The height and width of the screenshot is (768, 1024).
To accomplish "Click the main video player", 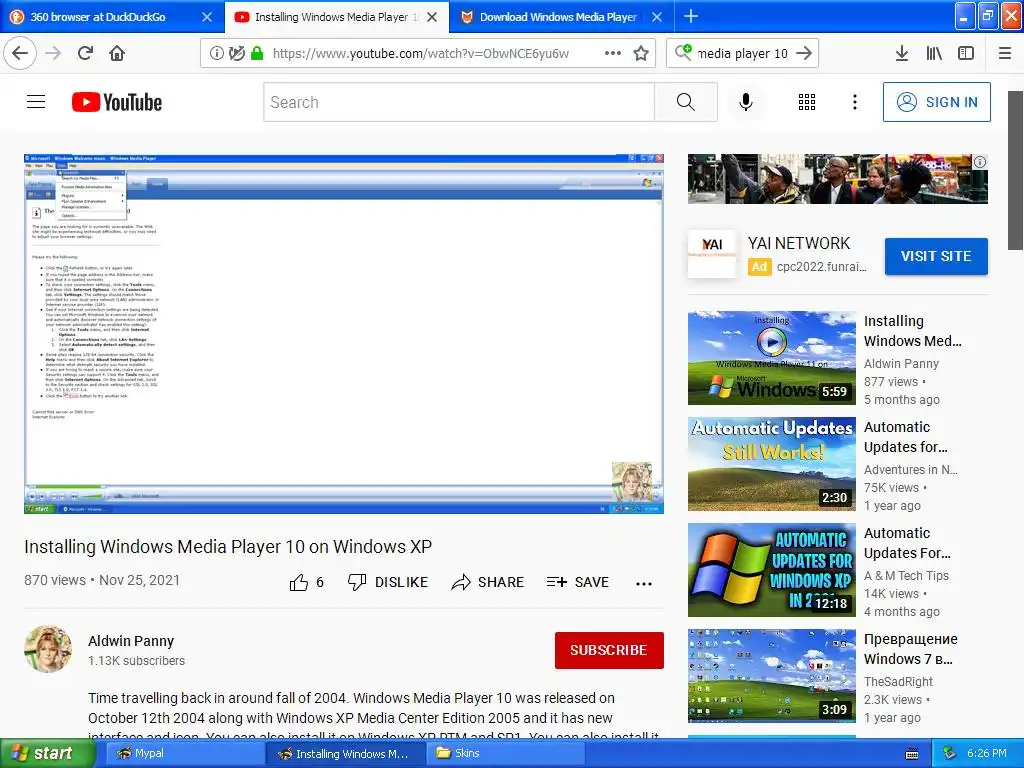I will pyautogui.click(x=344, y=334).
